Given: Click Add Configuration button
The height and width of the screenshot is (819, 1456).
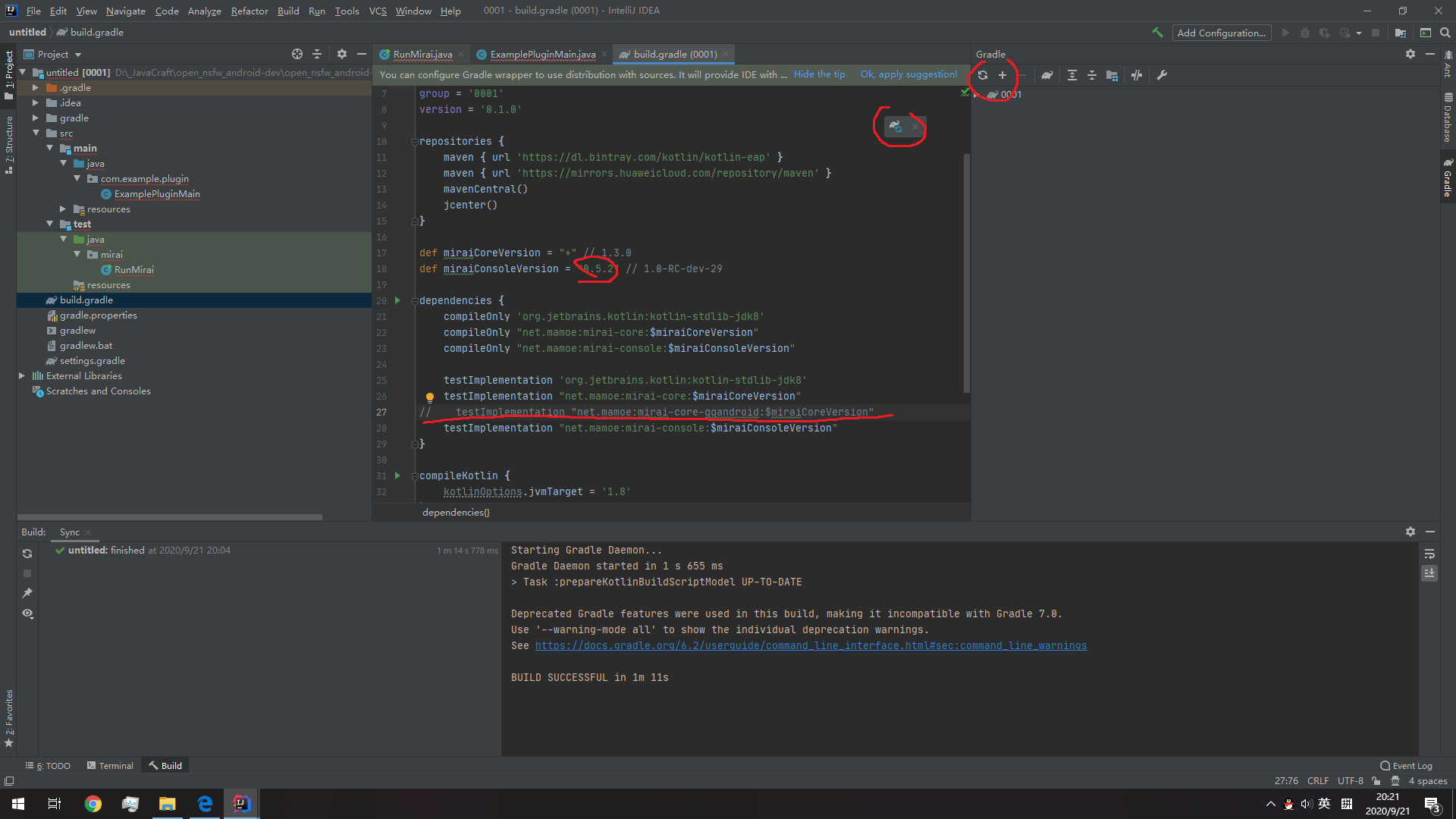Looking at the screenshot, I should click(1221, 33).
